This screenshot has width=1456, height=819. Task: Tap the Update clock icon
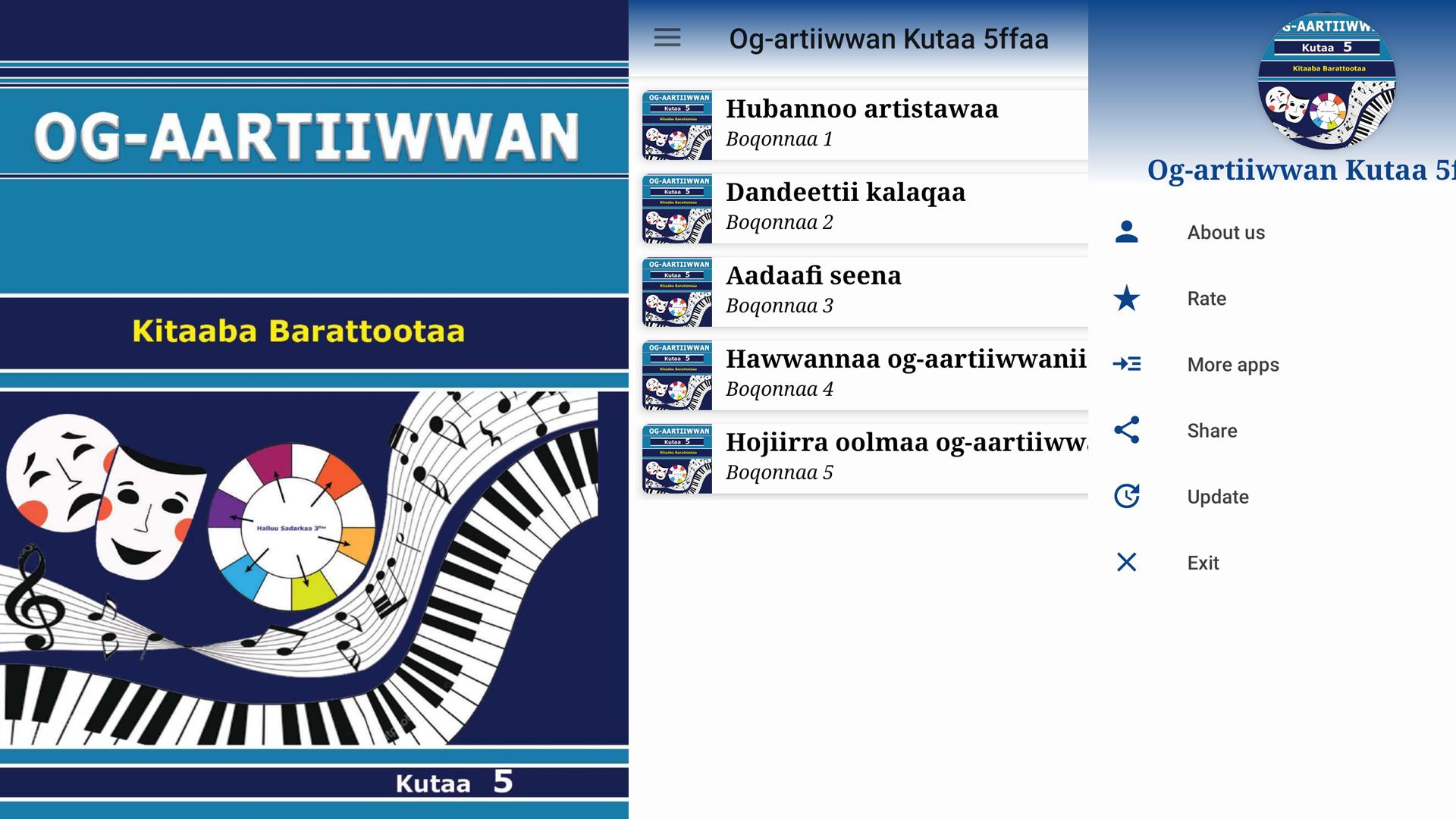click(x=1127, y=496)
